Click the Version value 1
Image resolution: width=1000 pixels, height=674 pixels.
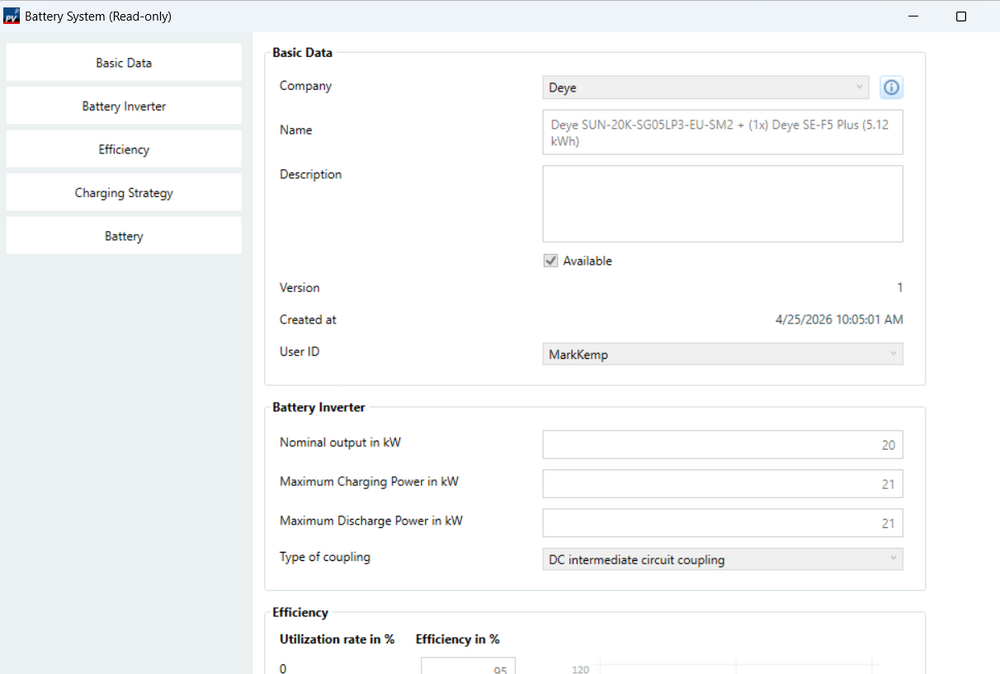(x=899, y=288)
